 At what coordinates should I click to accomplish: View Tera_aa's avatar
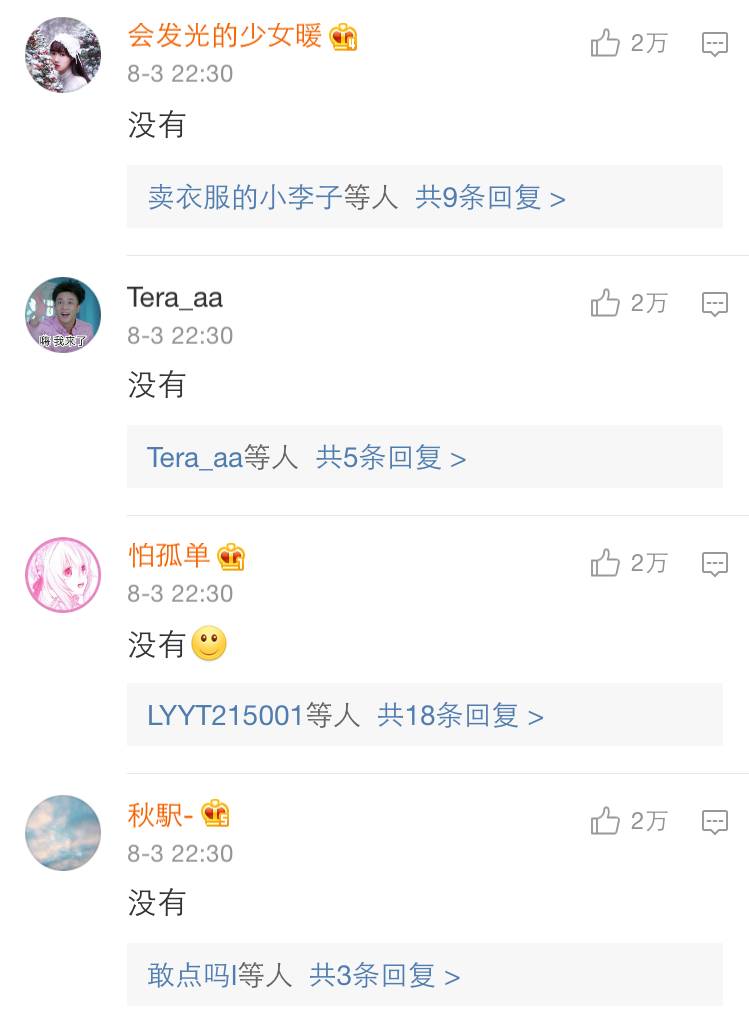[x=63, y=315]
